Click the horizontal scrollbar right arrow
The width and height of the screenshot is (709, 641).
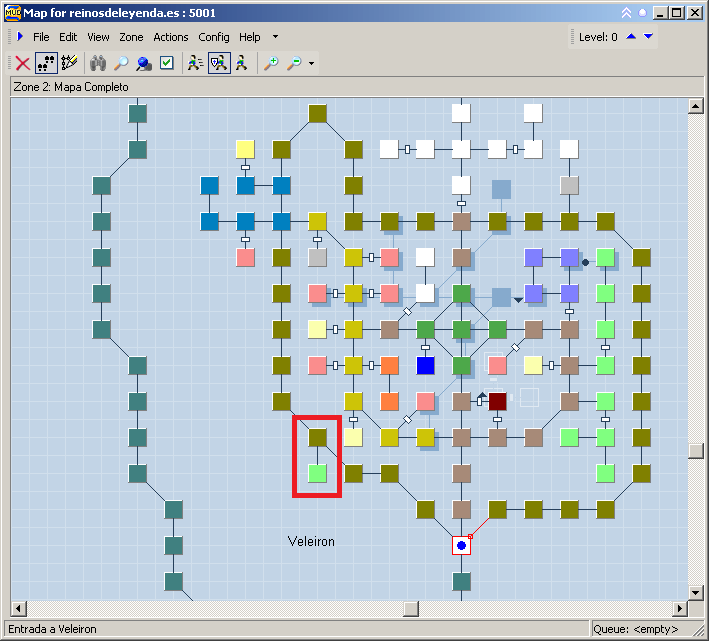coord(680,608)
